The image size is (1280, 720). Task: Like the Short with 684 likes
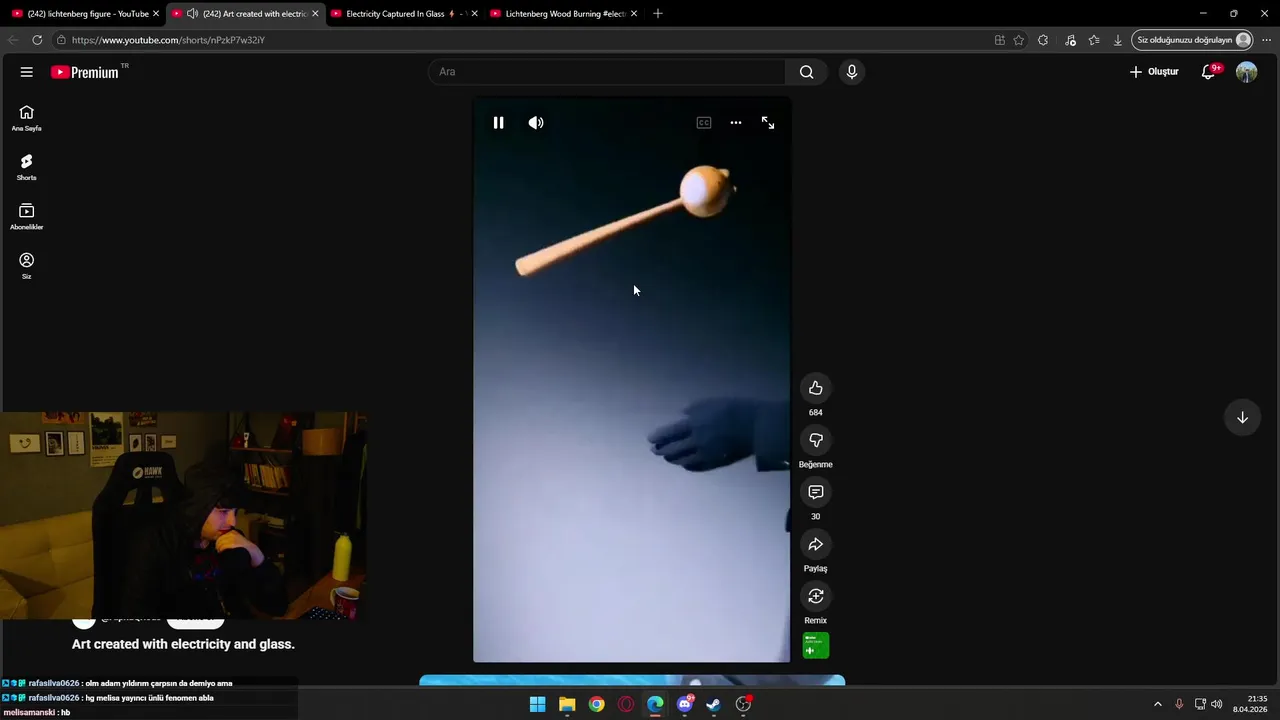pyautogui.click(x=815, y=388)
